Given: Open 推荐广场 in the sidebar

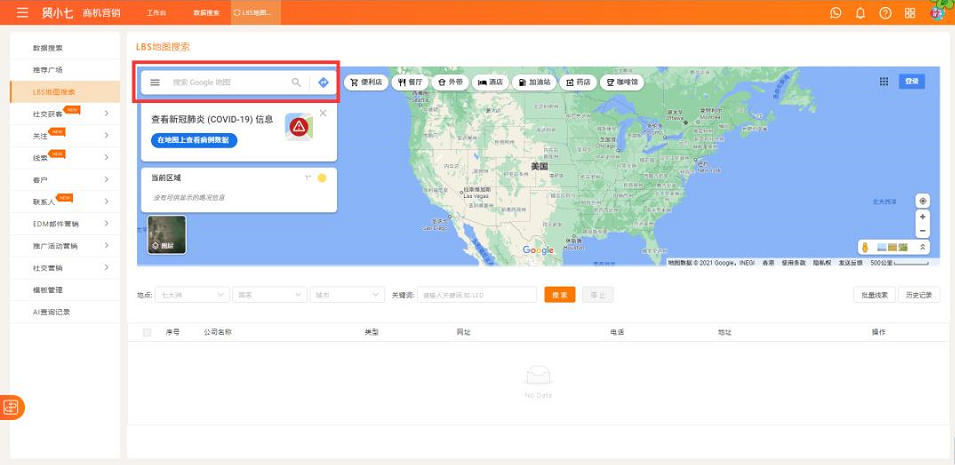Looking at the screenshot, I should [x=65, y=69].
